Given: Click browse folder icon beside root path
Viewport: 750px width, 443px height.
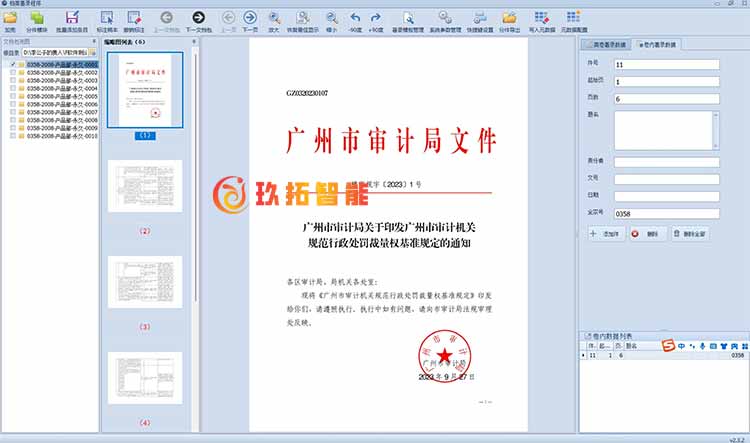Looking at the screenshot, I should coord(92,52).
